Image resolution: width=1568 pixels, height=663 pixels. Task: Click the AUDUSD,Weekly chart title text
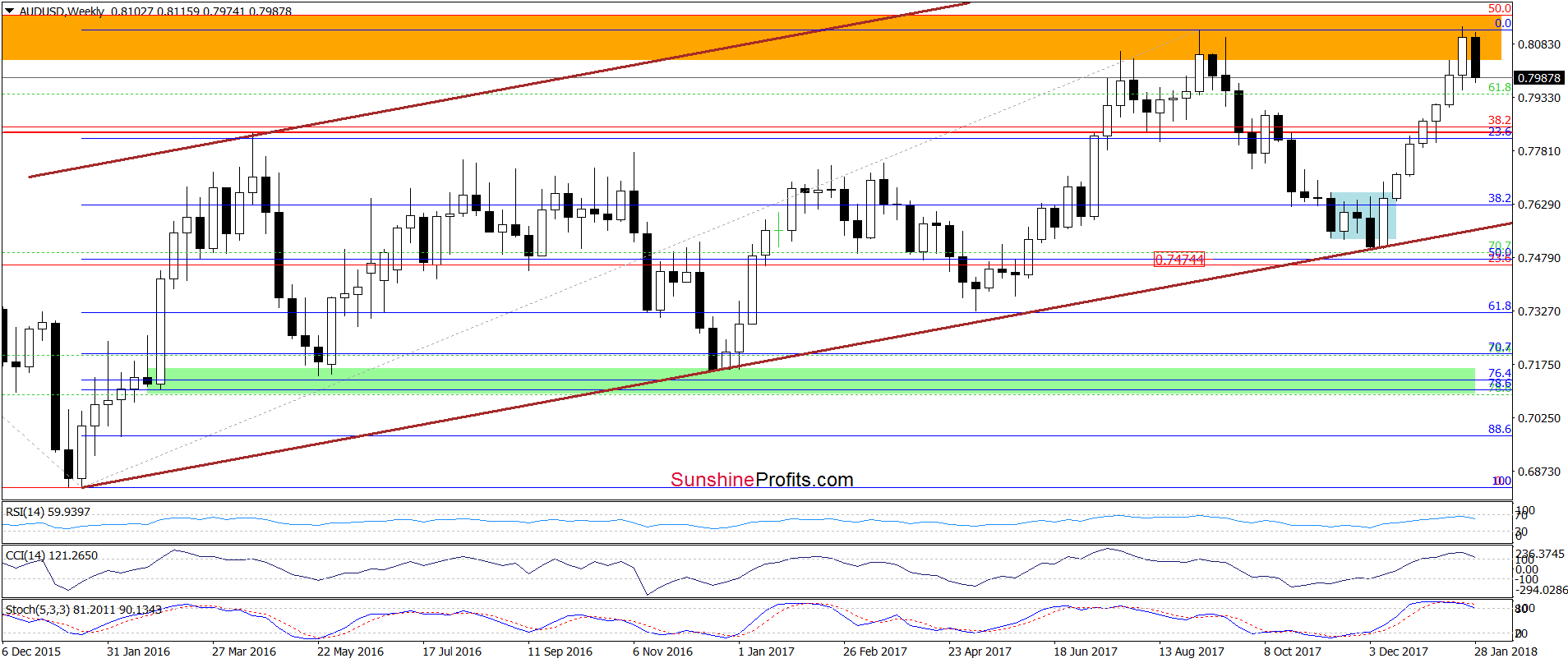point(62,11)
